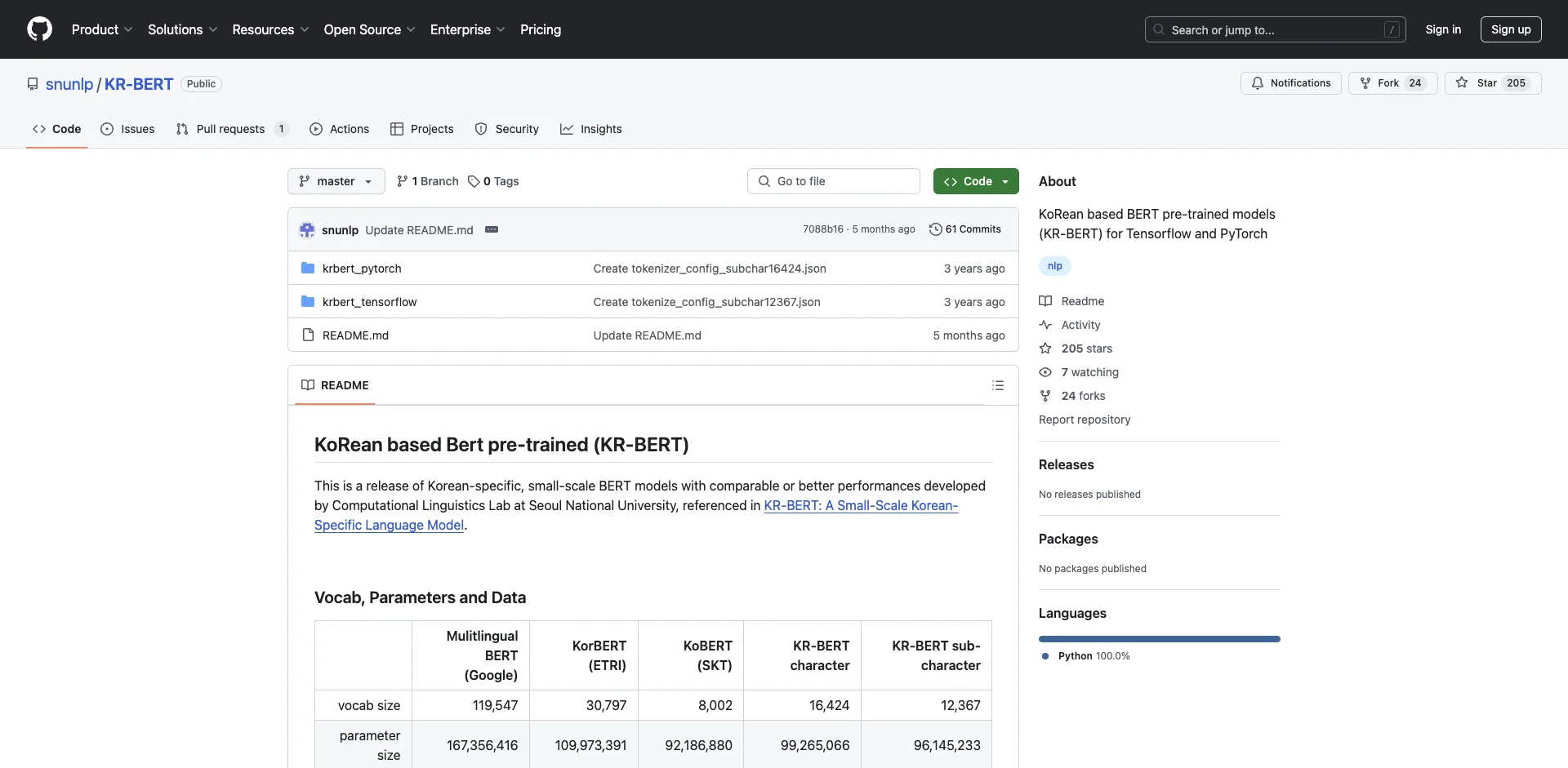Image resolution: width=1568 pixels, height=768 pixels.
Task: Open the Enterprise dropdown
Action: [x=467, y=29]
